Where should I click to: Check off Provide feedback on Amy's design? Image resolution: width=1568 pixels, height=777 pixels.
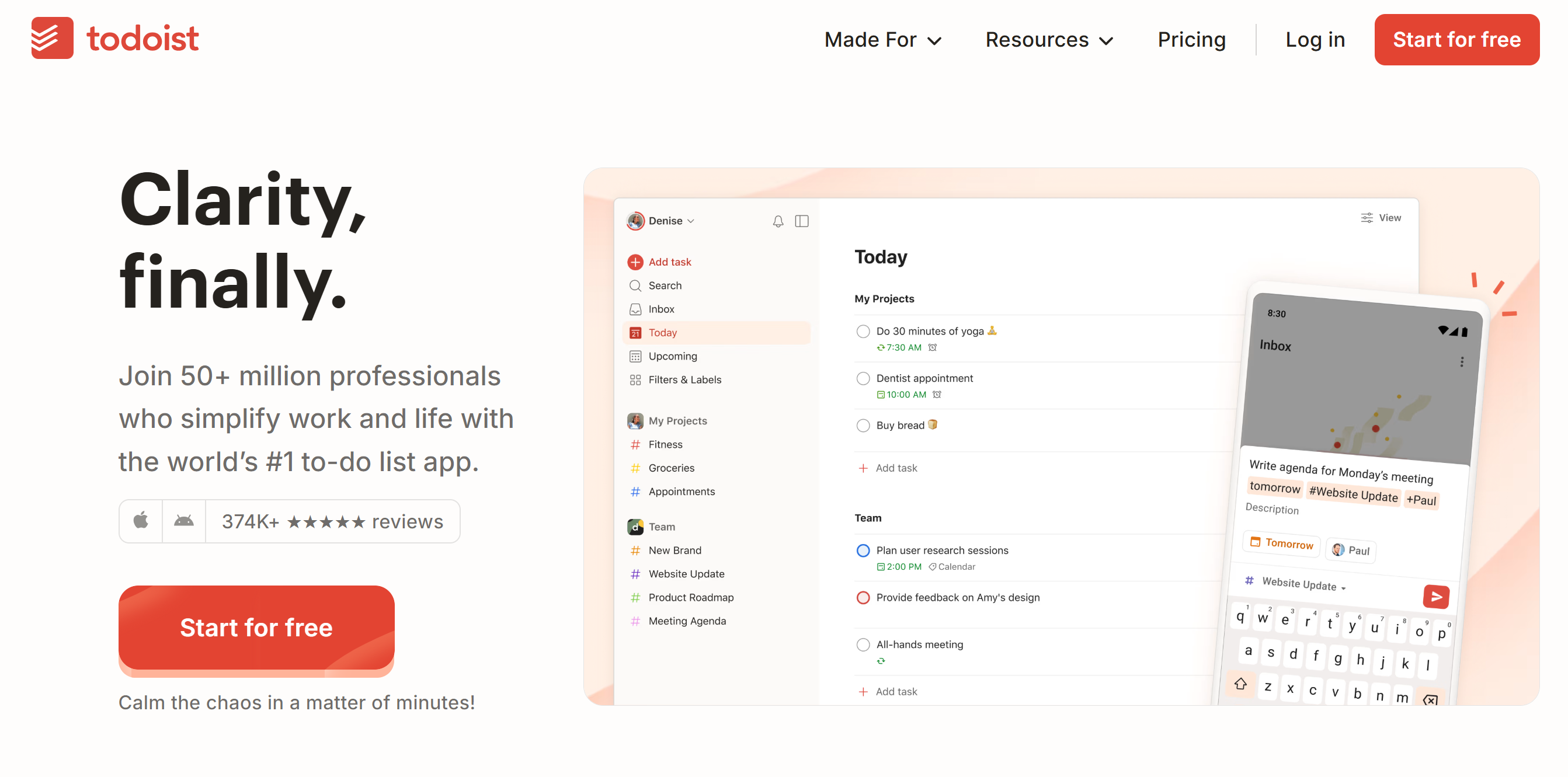click(x=863, y=598)
